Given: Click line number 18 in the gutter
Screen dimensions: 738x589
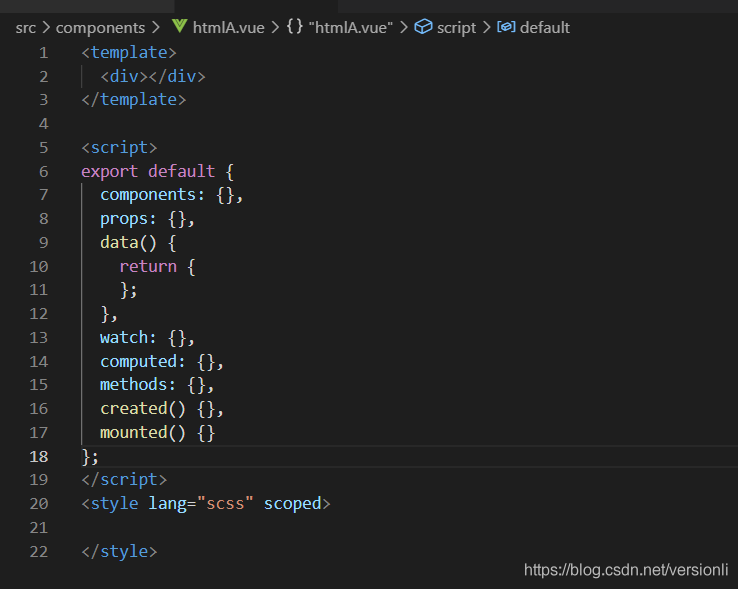Looking at the screenshot, I should tap(39, 456).
